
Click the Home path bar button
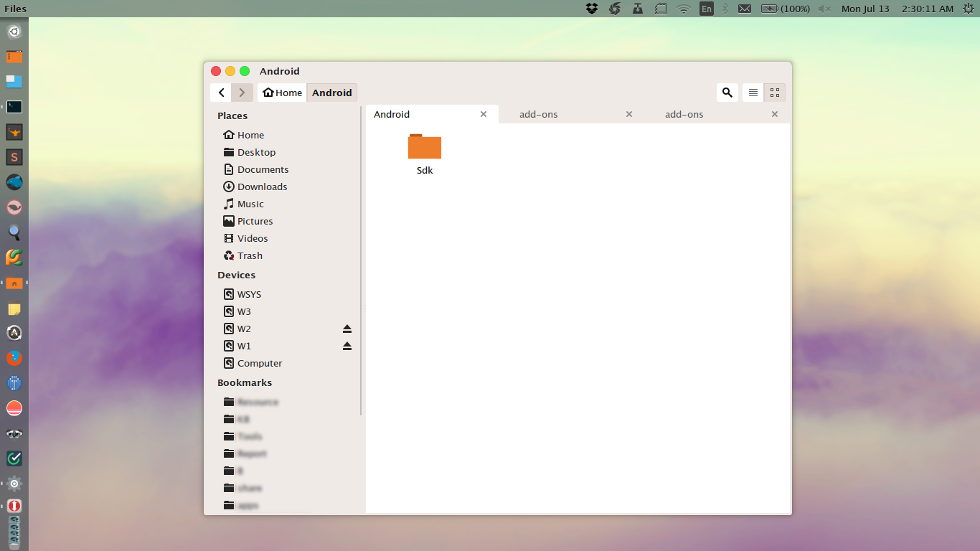[282, 92]
